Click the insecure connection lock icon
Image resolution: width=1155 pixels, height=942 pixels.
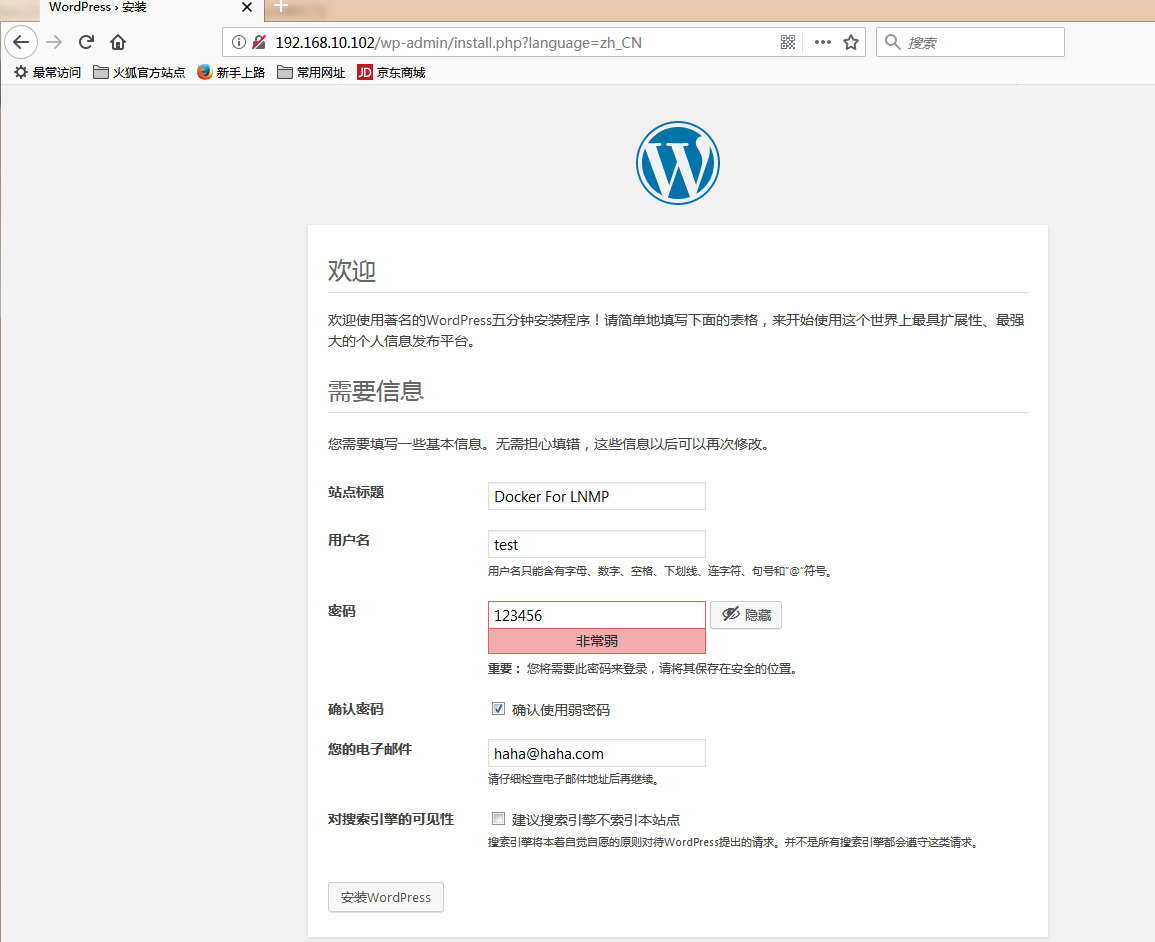(x=259, y=42)
